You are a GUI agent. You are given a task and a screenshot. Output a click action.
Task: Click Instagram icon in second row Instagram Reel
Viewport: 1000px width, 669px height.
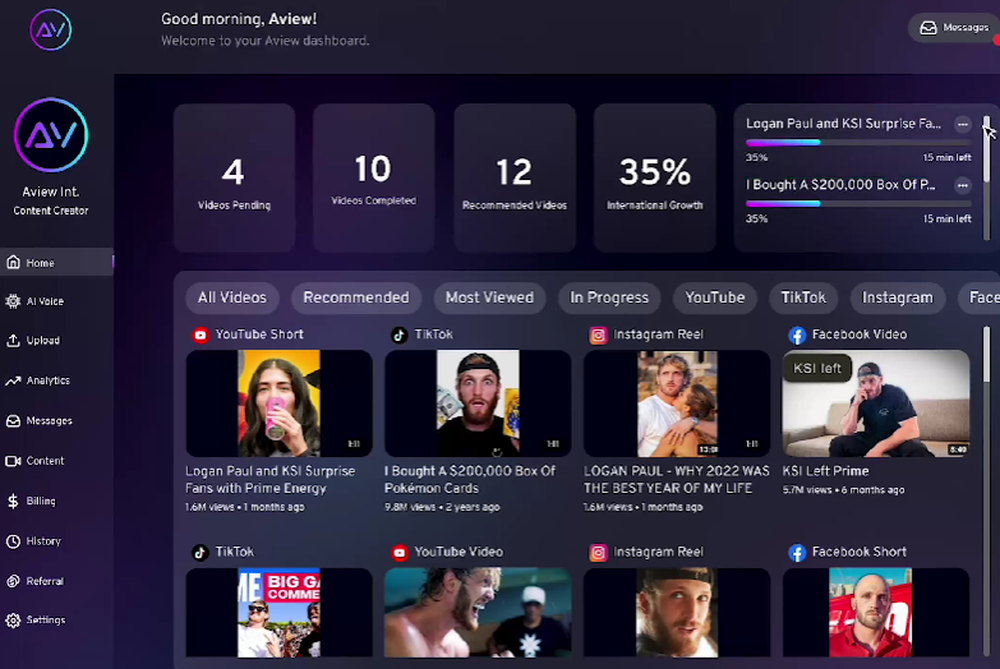click(598, 552)
